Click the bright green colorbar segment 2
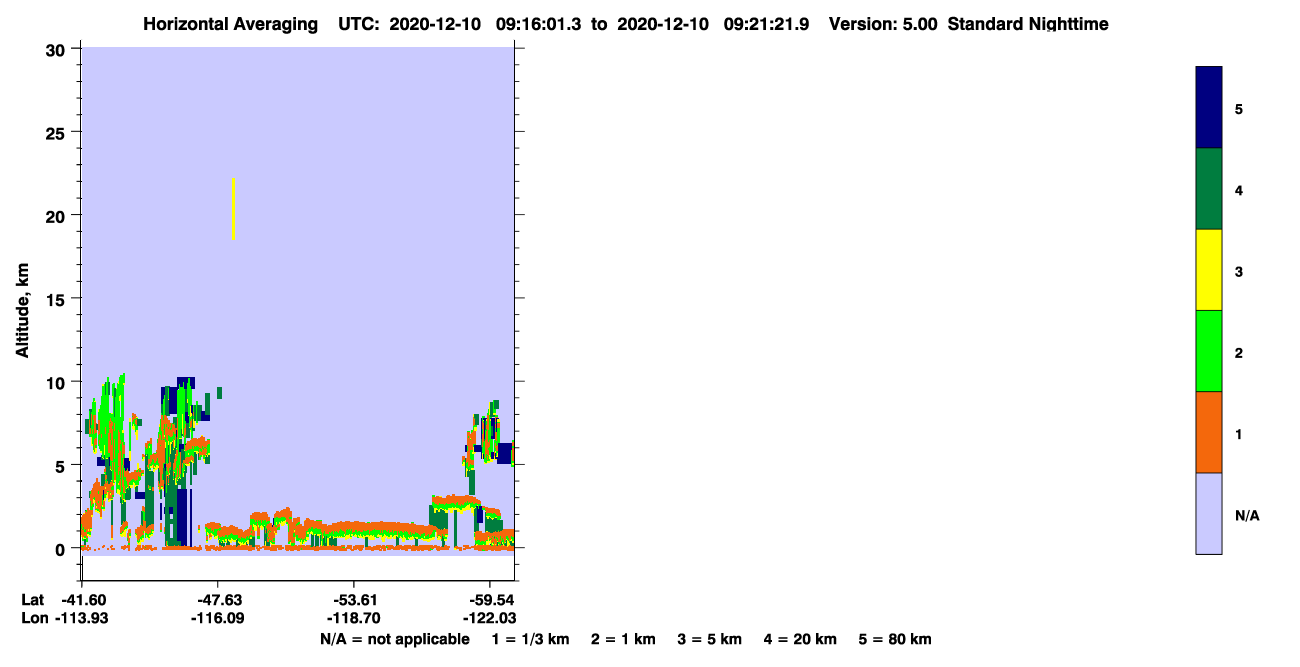The height and width of the screenshot is (667, 1300). click(1209, 351)
